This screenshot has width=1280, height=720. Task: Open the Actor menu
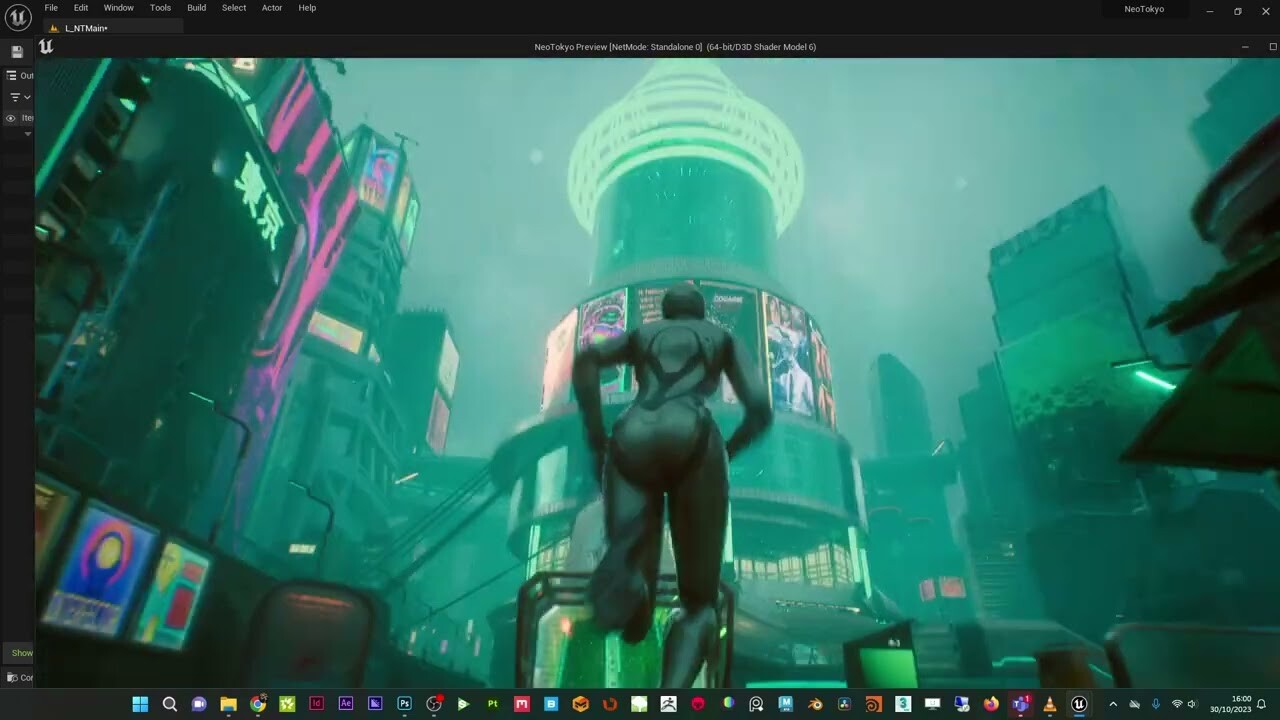[x=272, y=8]
